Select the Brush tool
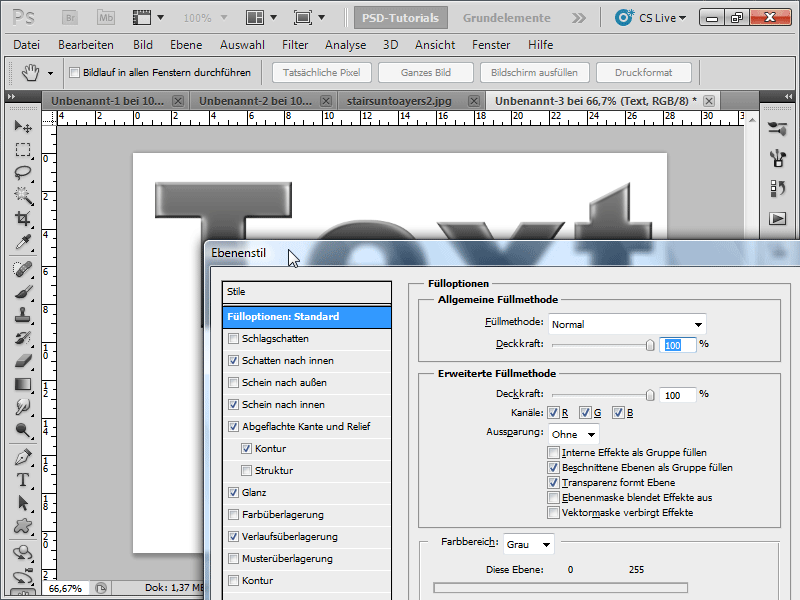The image size is (800, 600). [23, 292]
